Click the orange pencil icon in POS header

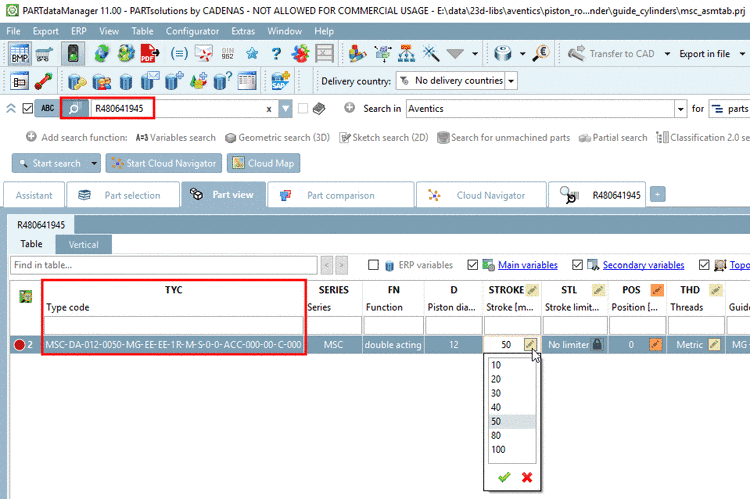tap(657, 290)
